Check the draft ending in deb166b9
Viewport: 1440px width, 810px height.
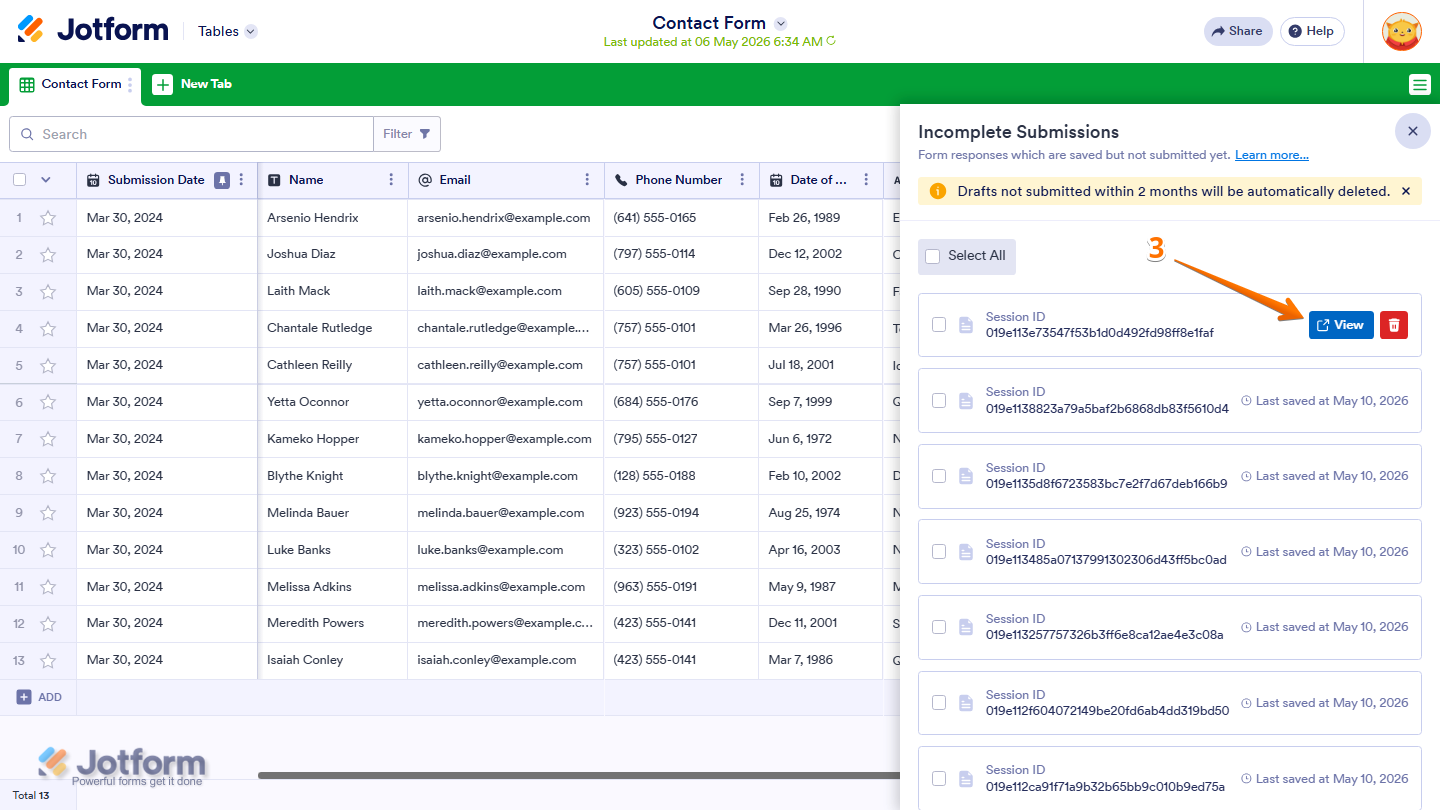coord(939,476)
